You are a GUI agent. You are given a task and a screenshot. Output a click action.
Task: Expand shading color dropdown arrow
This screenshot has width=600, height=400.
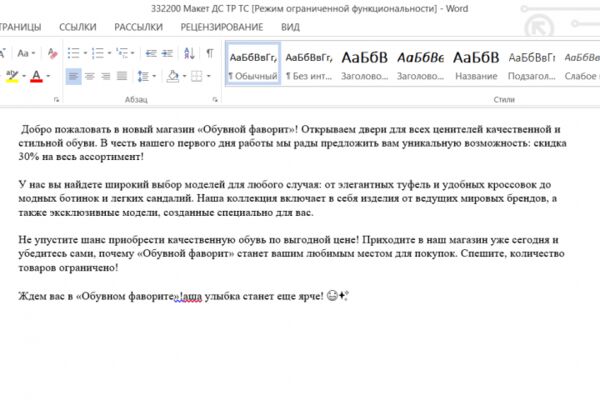184,76
